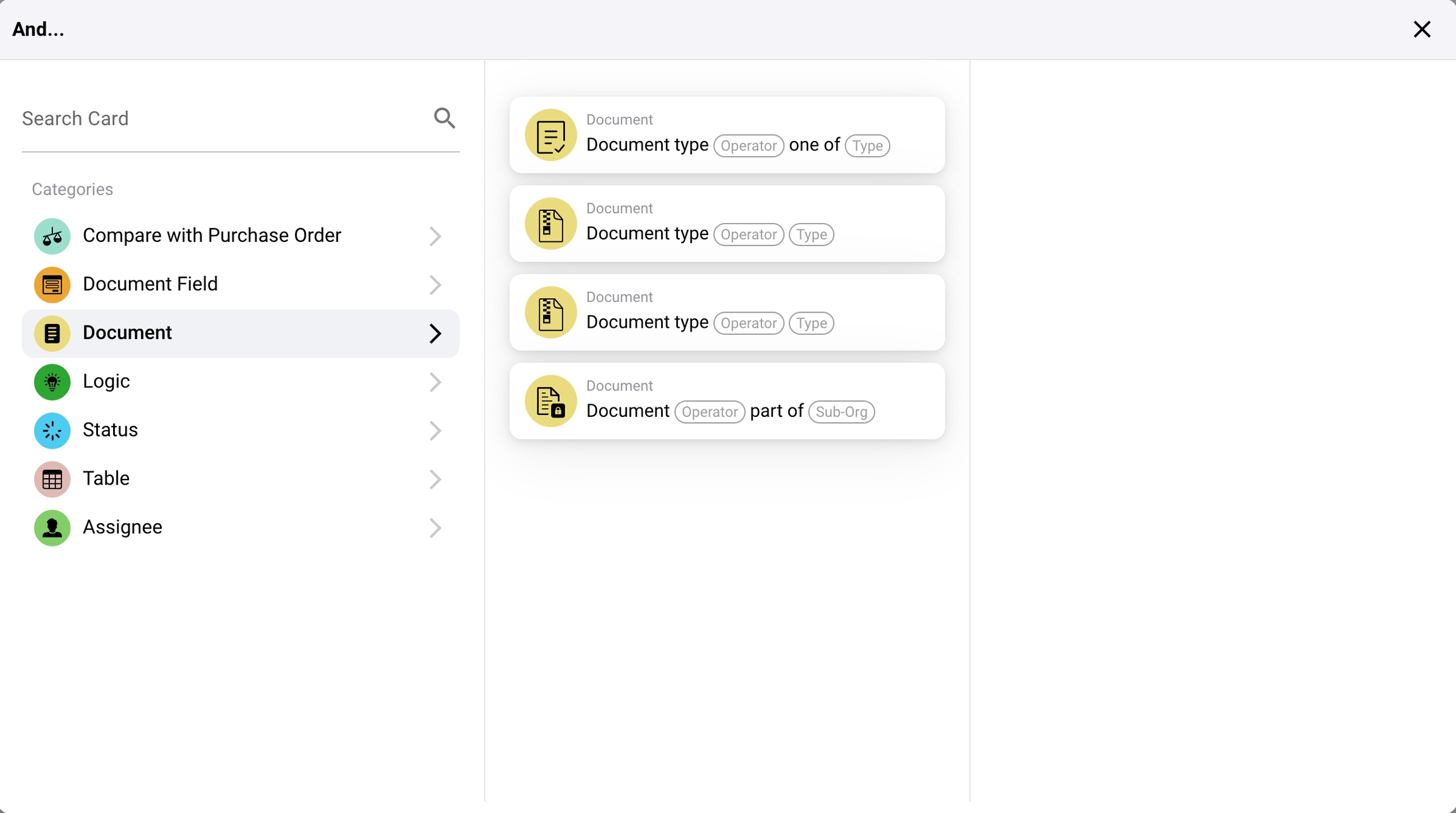Expand the Document Field chevron arrow
The image size is (1456, 813).
coord(435,285)
